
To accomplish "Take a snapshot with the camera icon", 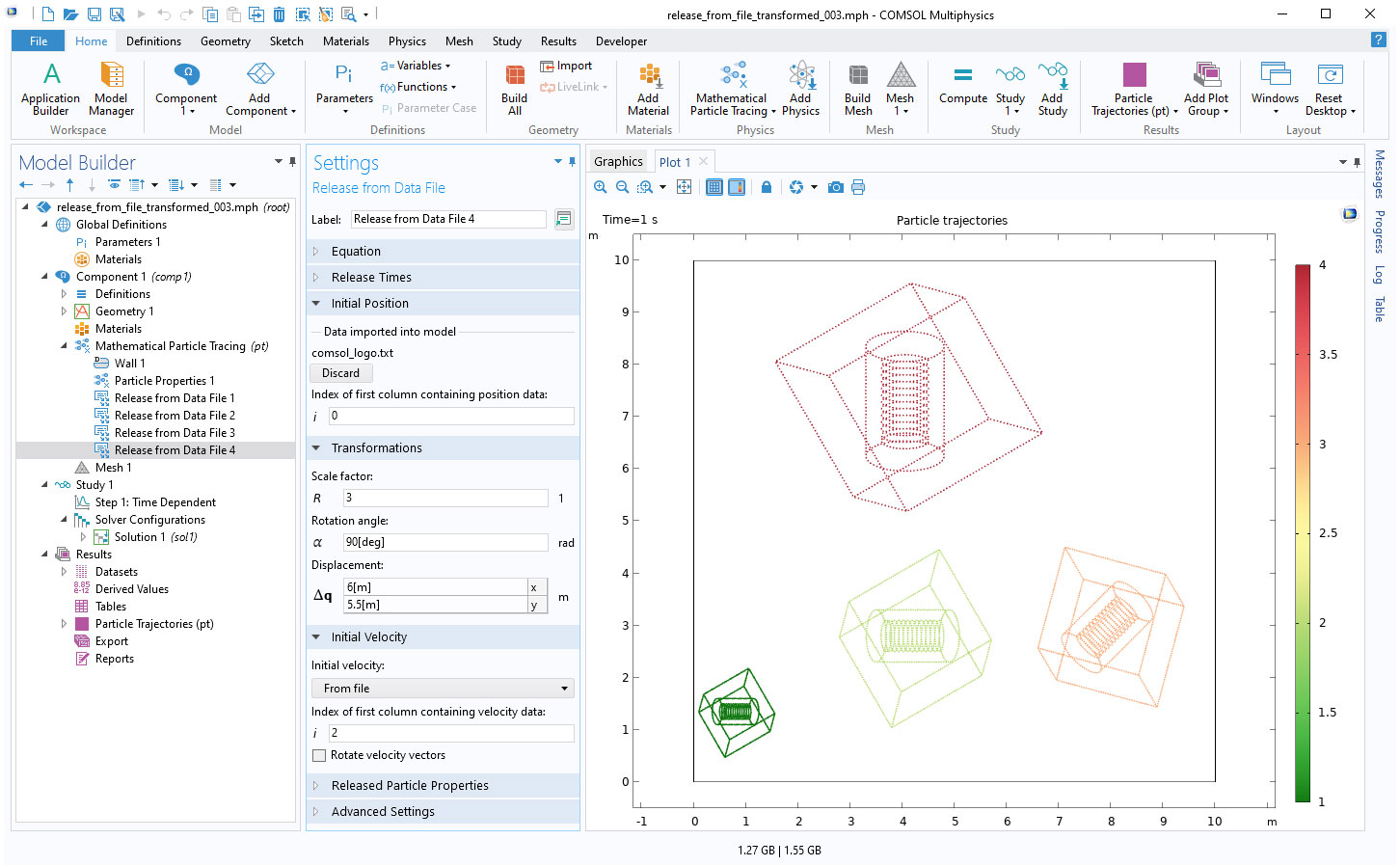I will (836, 187).
